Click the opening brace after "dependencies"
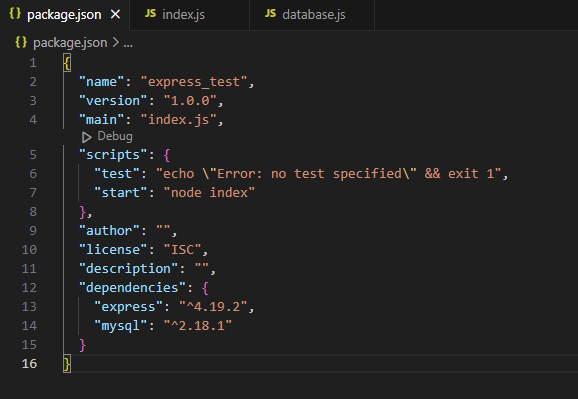 [x=205, y=288]
